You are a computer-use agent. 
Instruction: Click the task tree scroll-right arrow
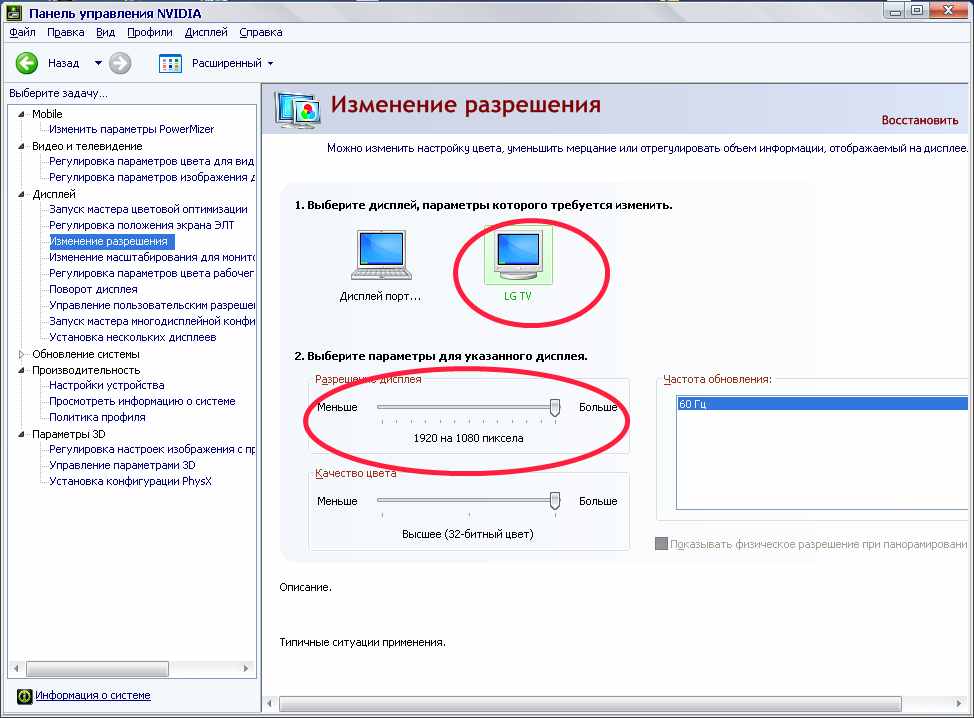(x=246, y=669)
